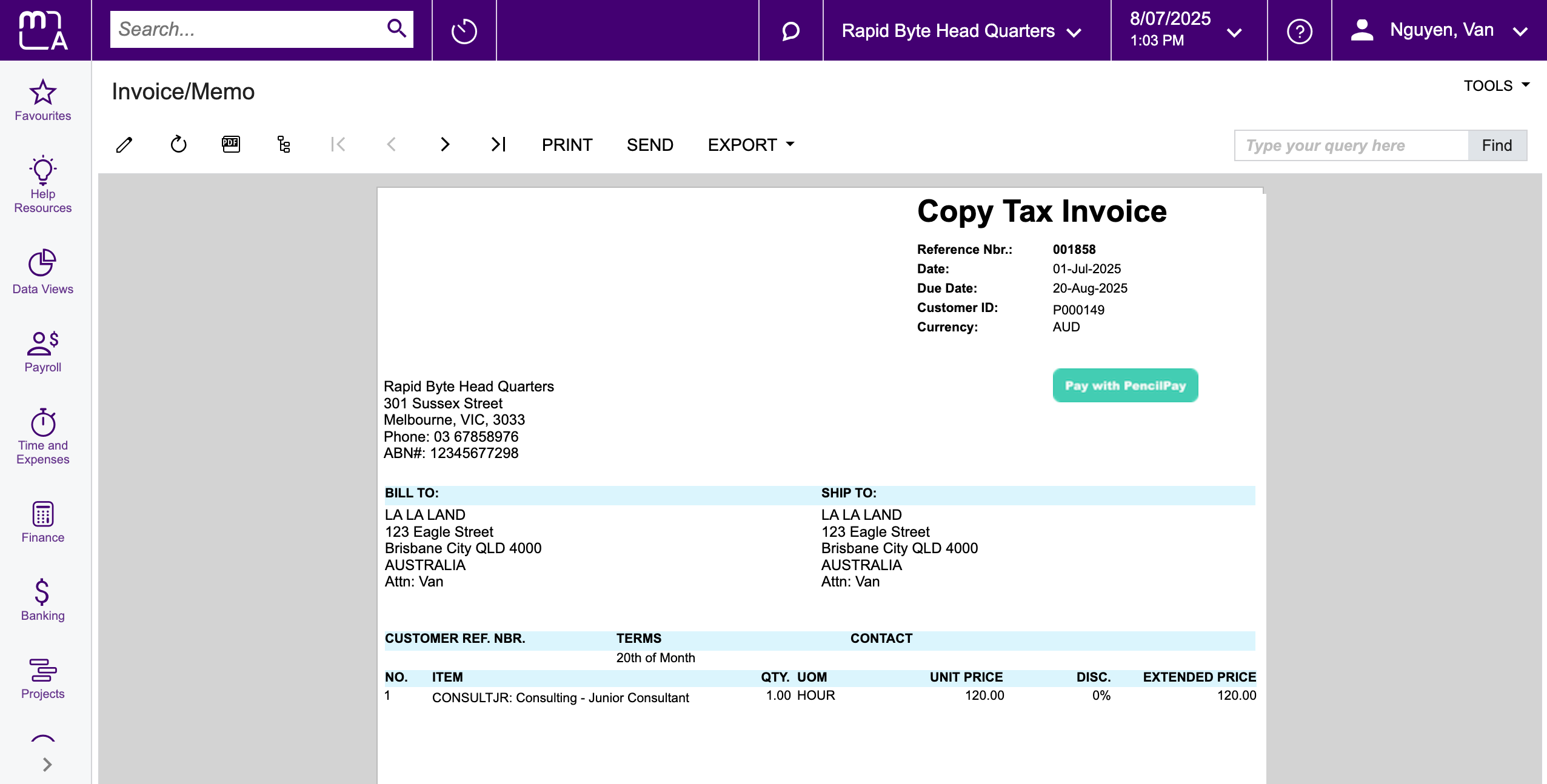Click the SEND button

pyautogui.click(x=650, y=145)
